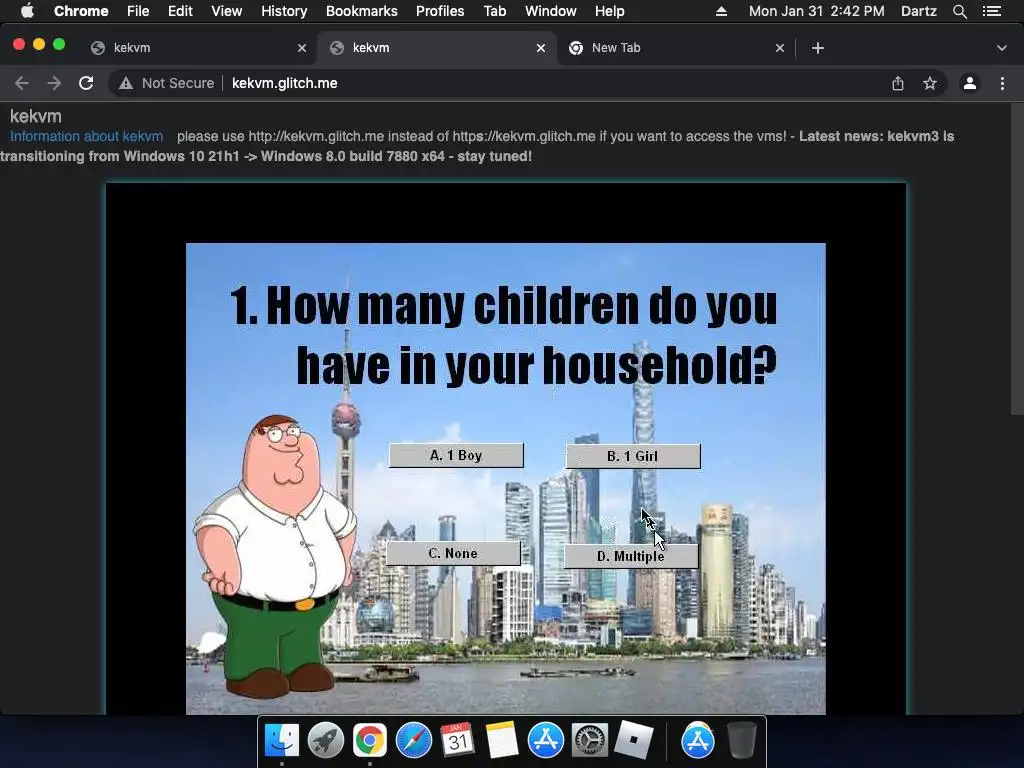Click the browser back arrow
The height and width of the screenshot is (768, 1024).
pyautogui.click(x=22, y=83)
